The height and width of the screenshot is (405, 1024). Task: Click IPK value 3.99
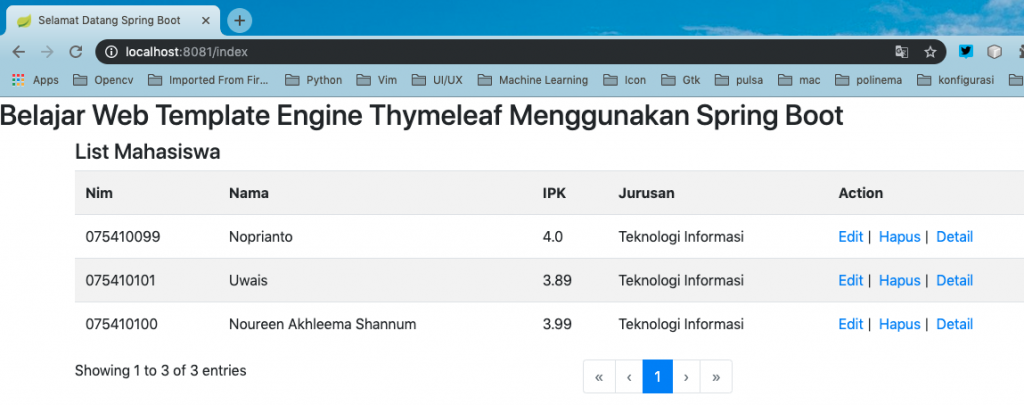[557, 325]
